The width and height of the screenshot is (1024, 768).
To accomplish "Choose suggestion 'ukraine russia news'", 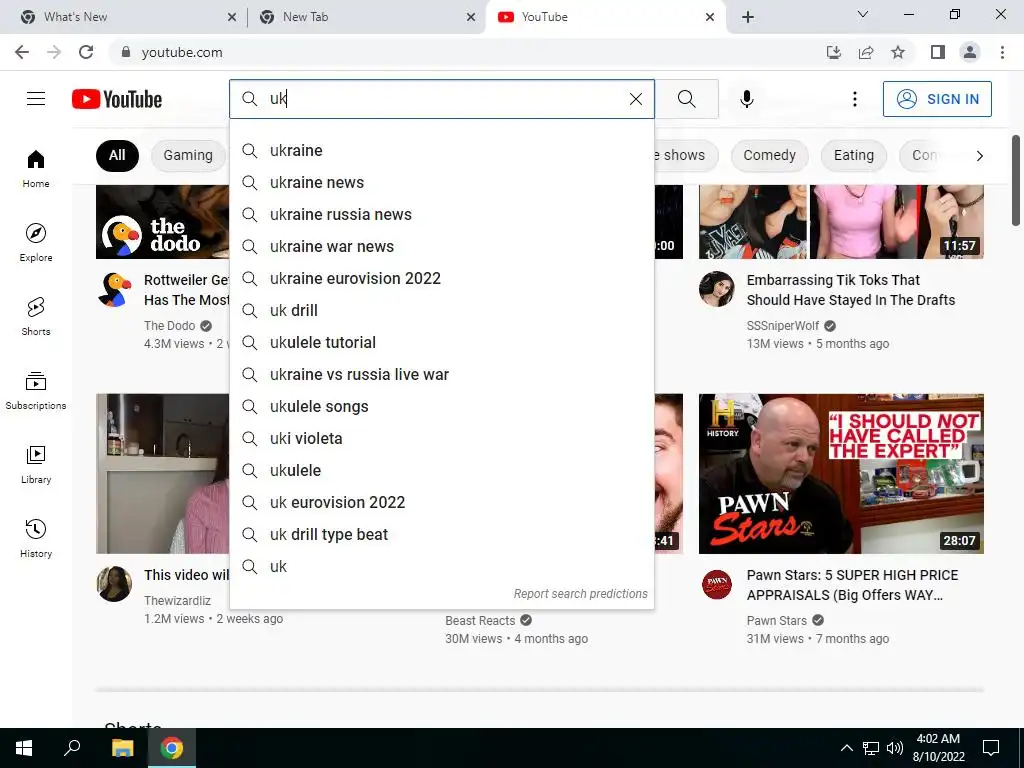I will coord(442,214).
